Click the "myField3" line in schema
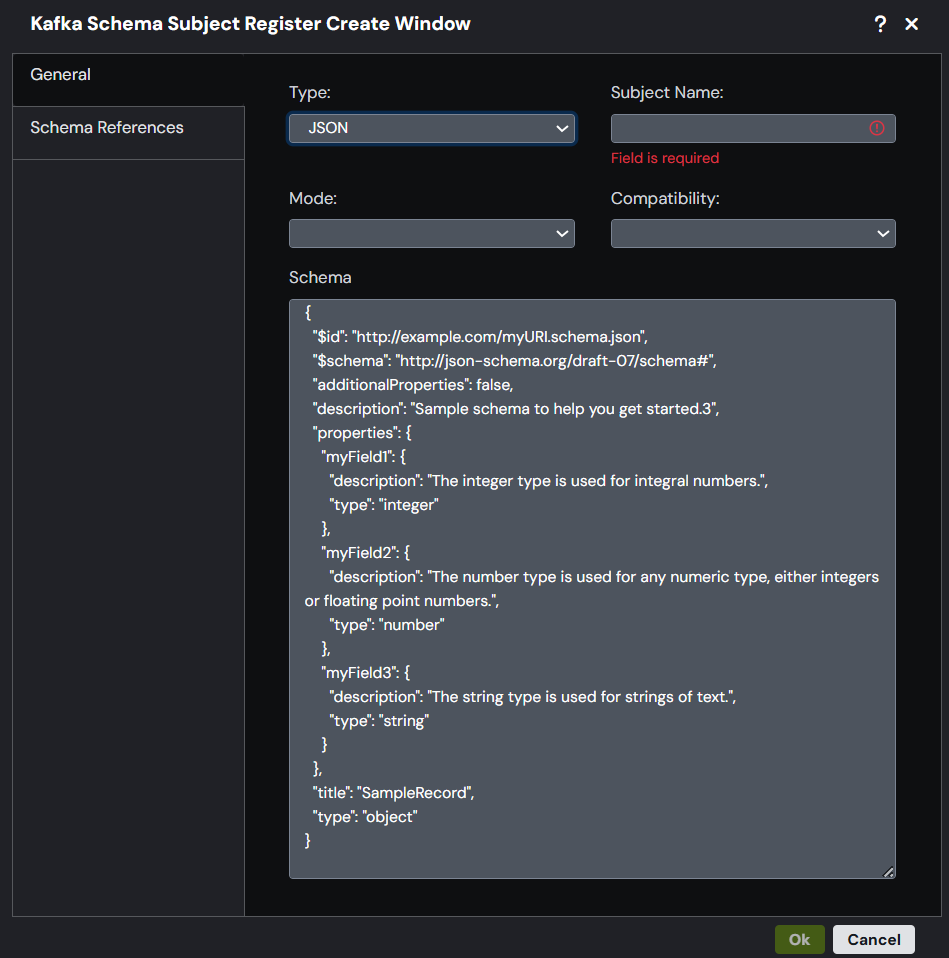Viewport: 949px width, 958px height. [365, 673]
